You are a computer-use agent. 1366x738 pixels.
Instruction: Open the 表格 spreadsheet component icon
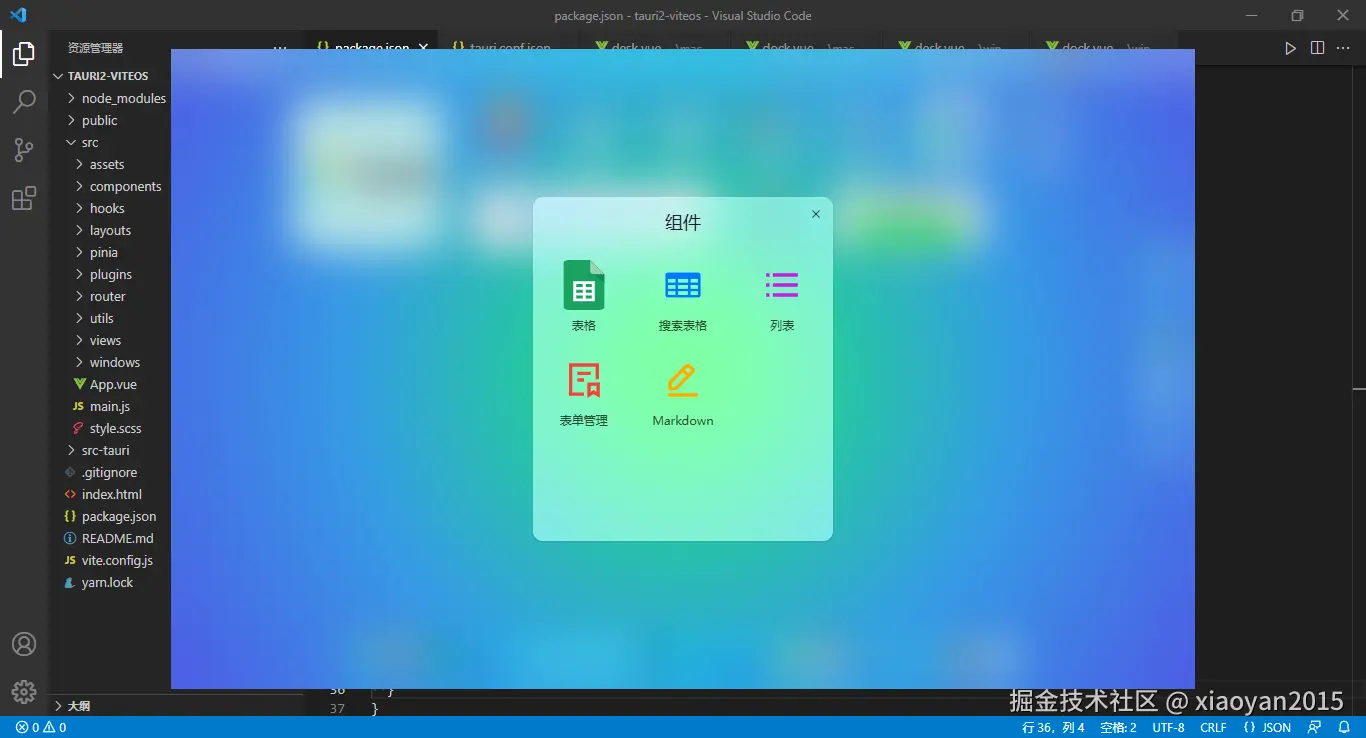point(584,285)
